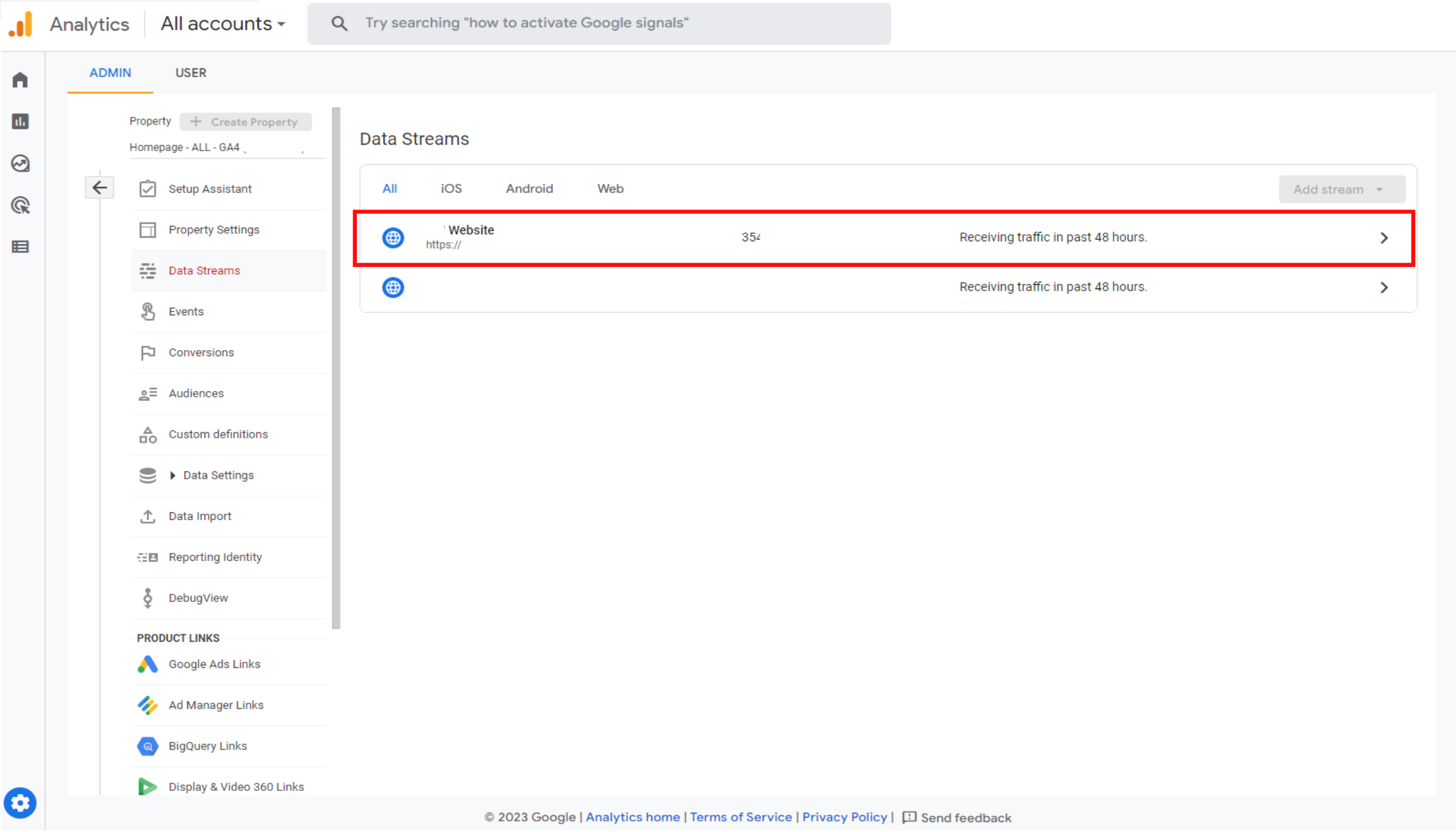Screen dimensions: 1456x832
Task: Click the Conversions flag icon
Action: click(147, 353)
